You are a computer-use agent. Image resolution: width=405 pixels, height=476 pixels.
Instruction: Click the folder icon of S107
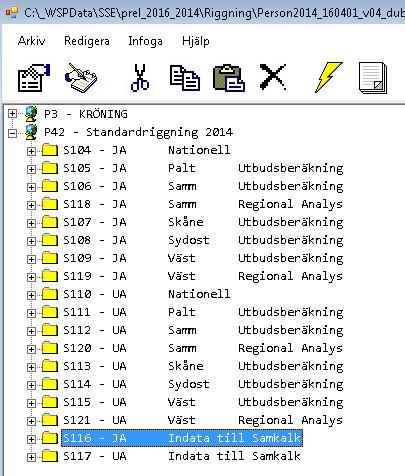(x=50, y=222)
